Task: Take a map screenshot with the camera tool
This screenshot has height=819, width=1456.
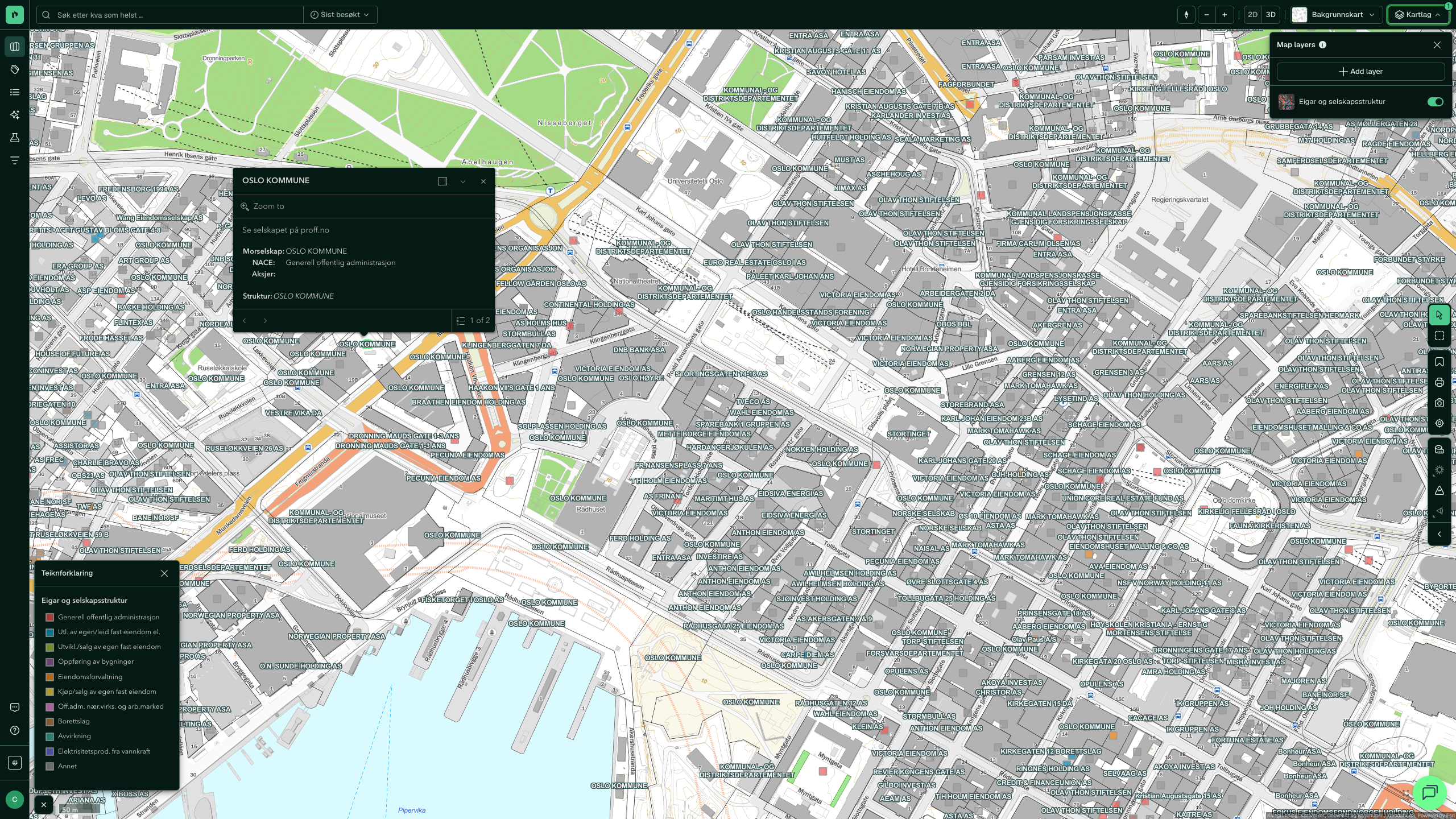Action: 1440,403
